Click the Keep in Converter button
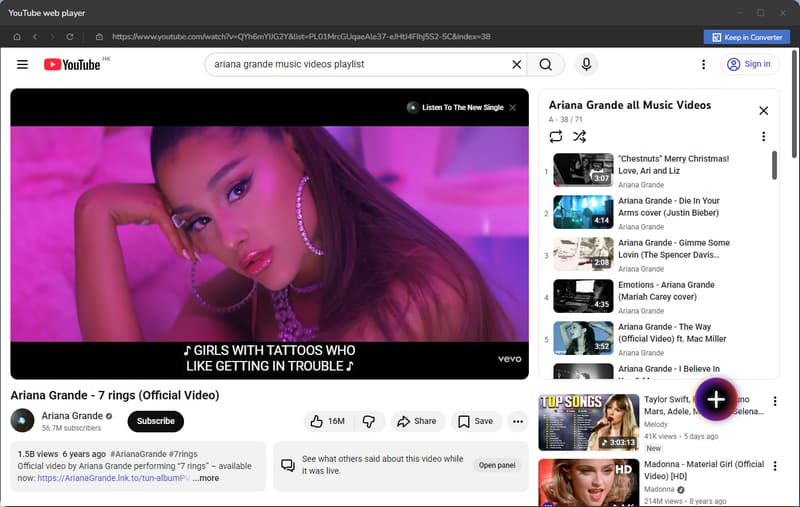 point(747,37)
